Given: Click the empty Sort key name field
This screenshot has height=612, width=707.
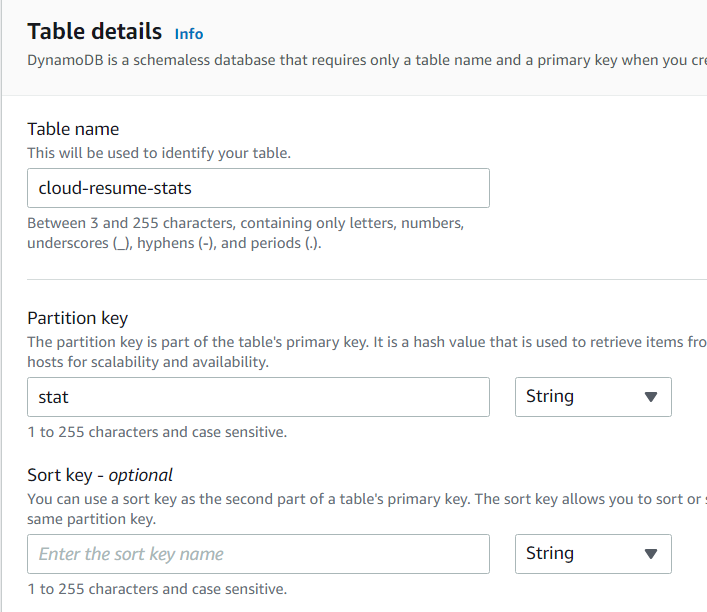Looking at the screenshot, I should (x=258, y=554).
